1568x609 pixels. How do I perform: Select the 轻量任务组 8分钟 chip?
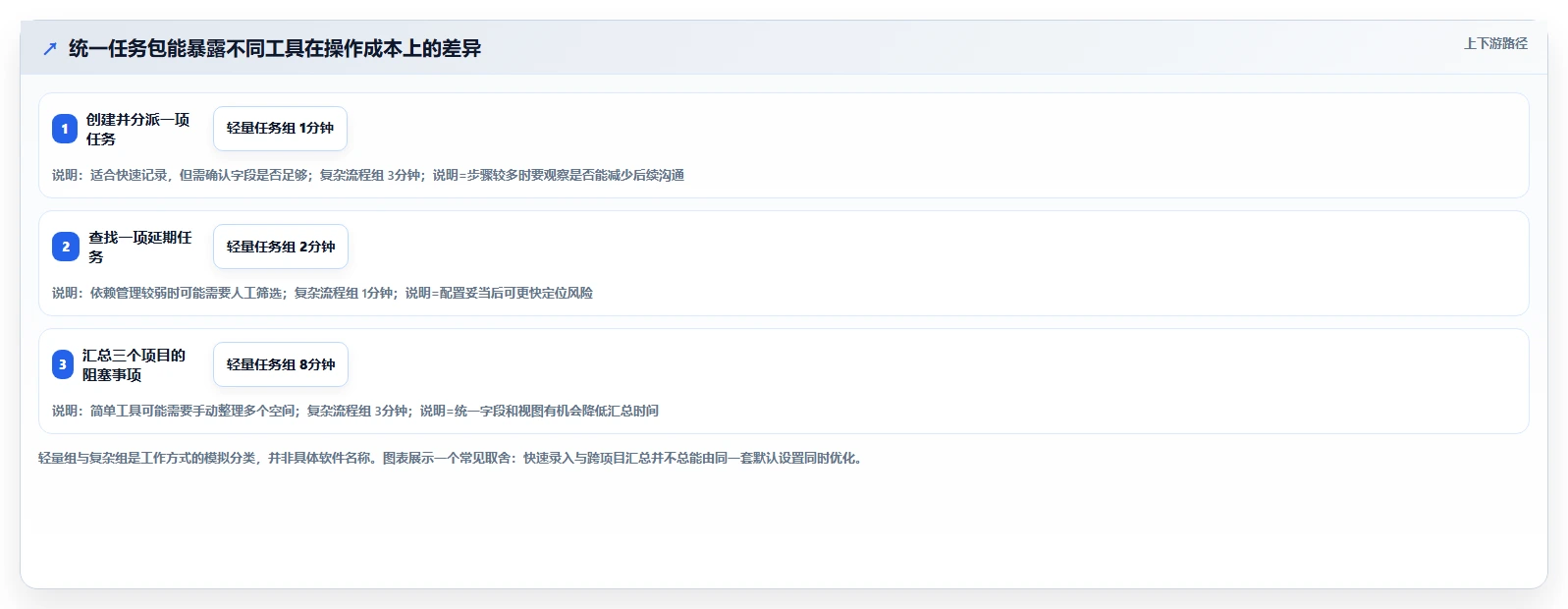coord(281,364)
